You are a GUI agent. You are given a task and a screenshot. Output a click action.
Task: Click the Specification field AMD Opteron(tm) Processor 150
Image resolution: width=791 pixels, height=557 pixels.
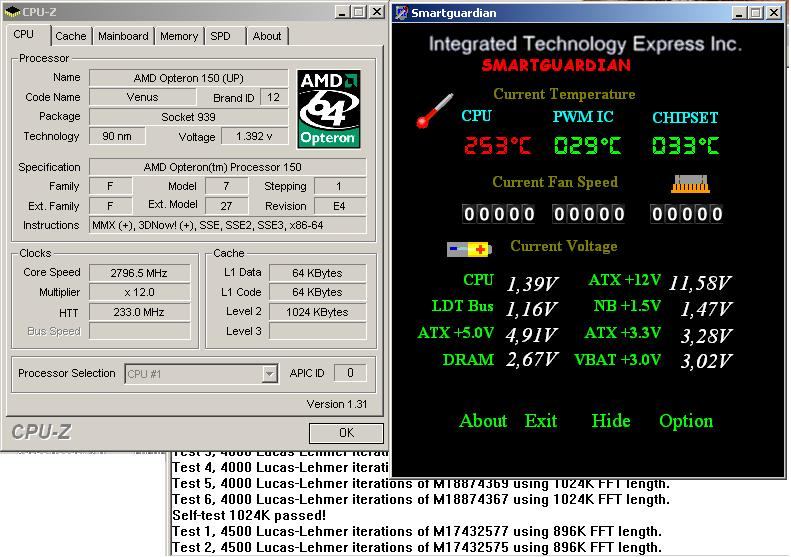pyautogui.click(x=227, y=167)
